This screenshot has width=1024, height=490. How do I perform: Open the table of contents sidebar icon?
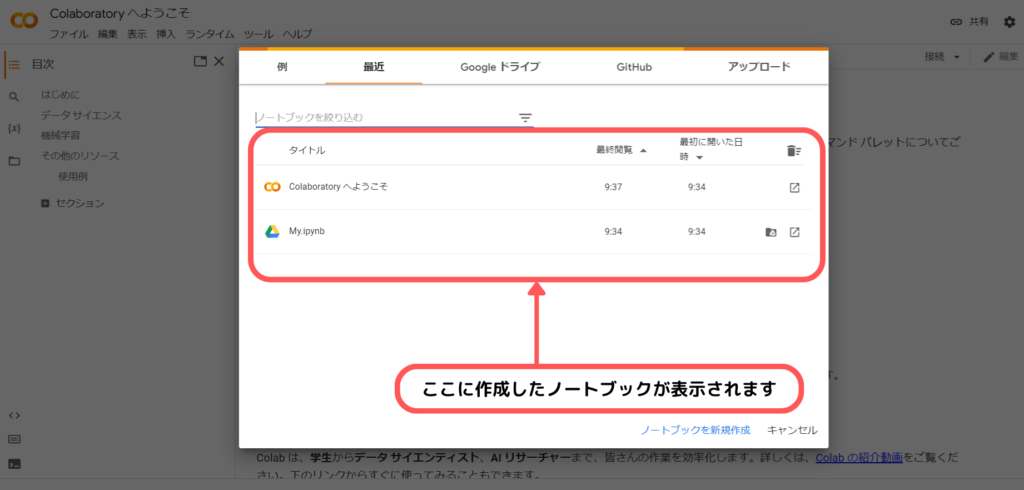(x=14, y=65)
